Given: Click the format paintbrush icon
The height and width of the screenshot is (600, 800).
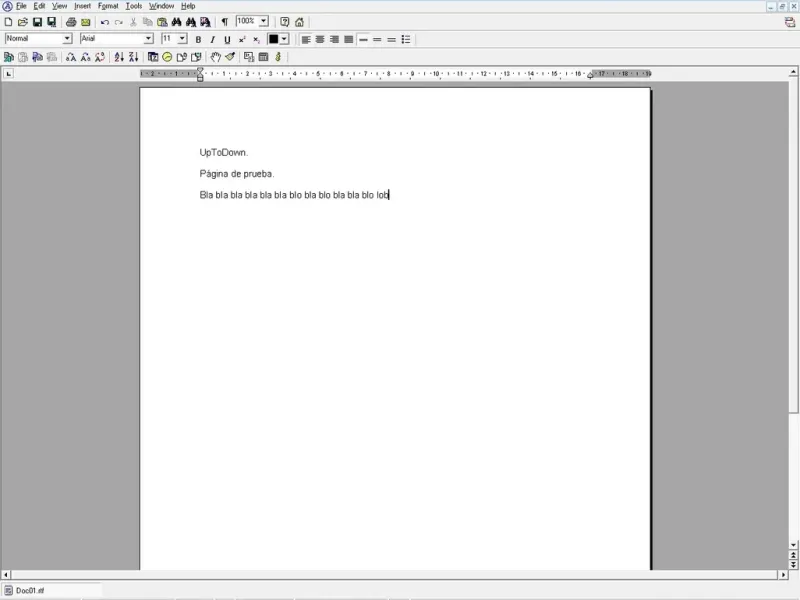Looking at the screenshot, I should click(x=230, y=57).
